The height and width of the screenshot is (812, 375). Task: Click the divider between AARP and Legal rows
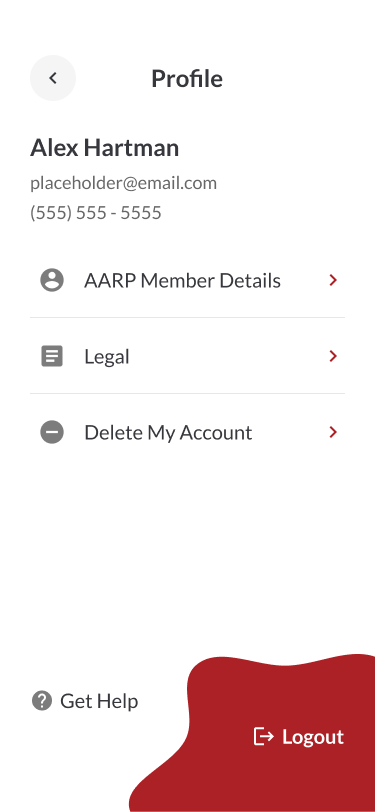pyautogui.click(x=188, y=317)
